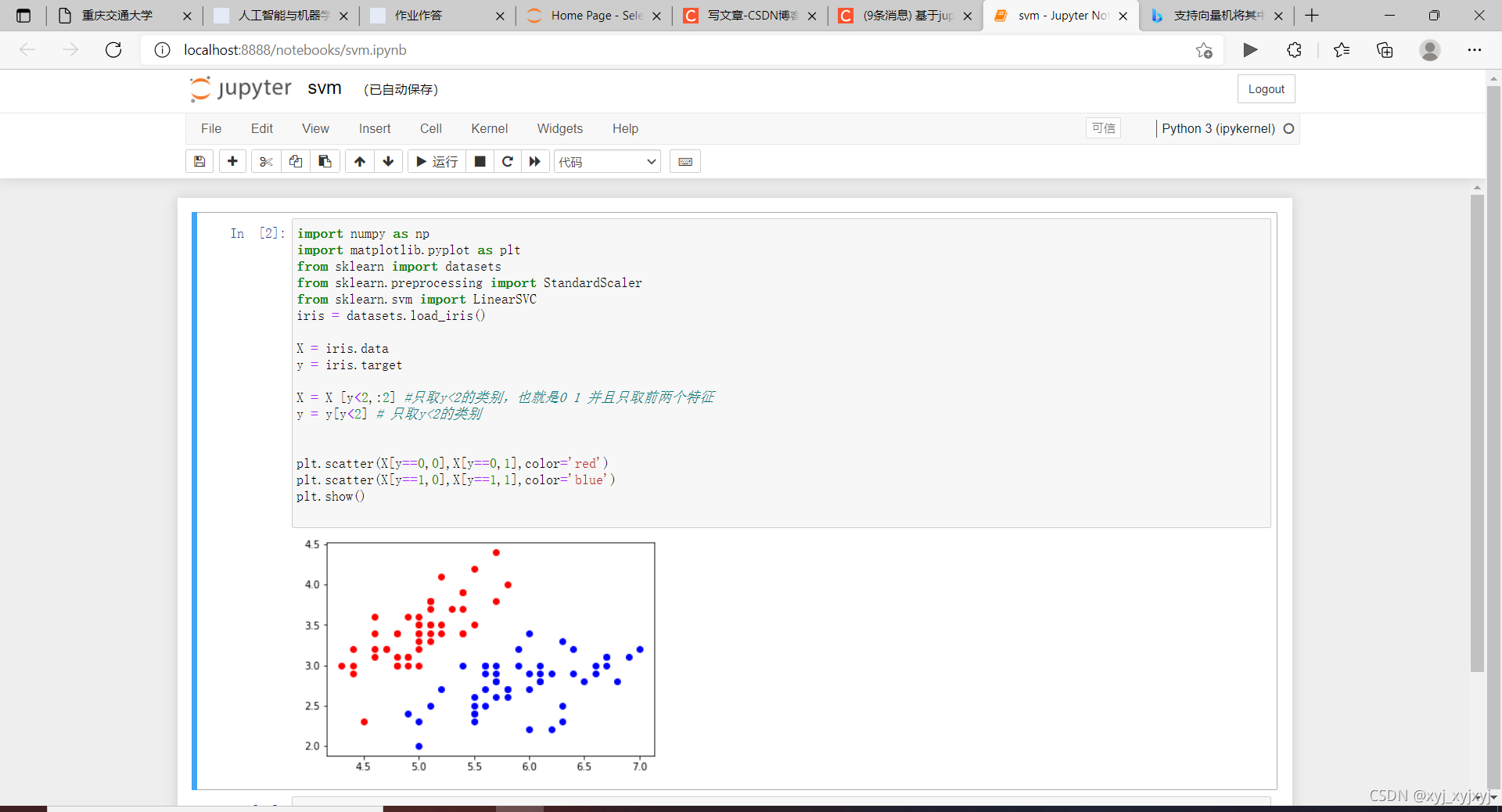
Task: Close the 作业作答 browser tab
Action: tap(500, 16)
